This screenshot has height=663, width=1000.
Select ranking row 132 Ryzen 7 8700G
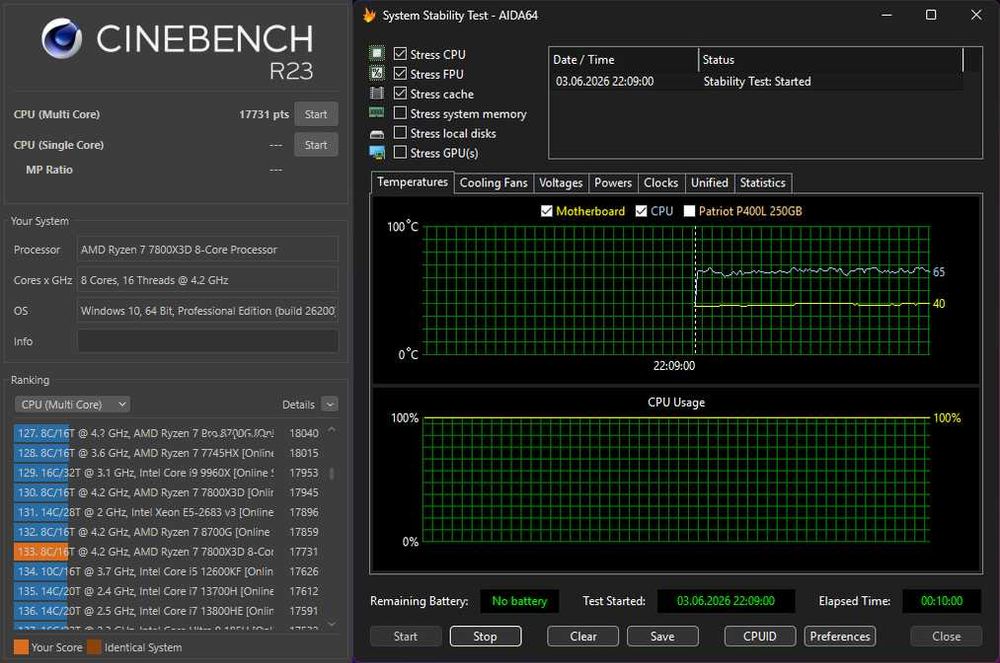pos(167,532)
